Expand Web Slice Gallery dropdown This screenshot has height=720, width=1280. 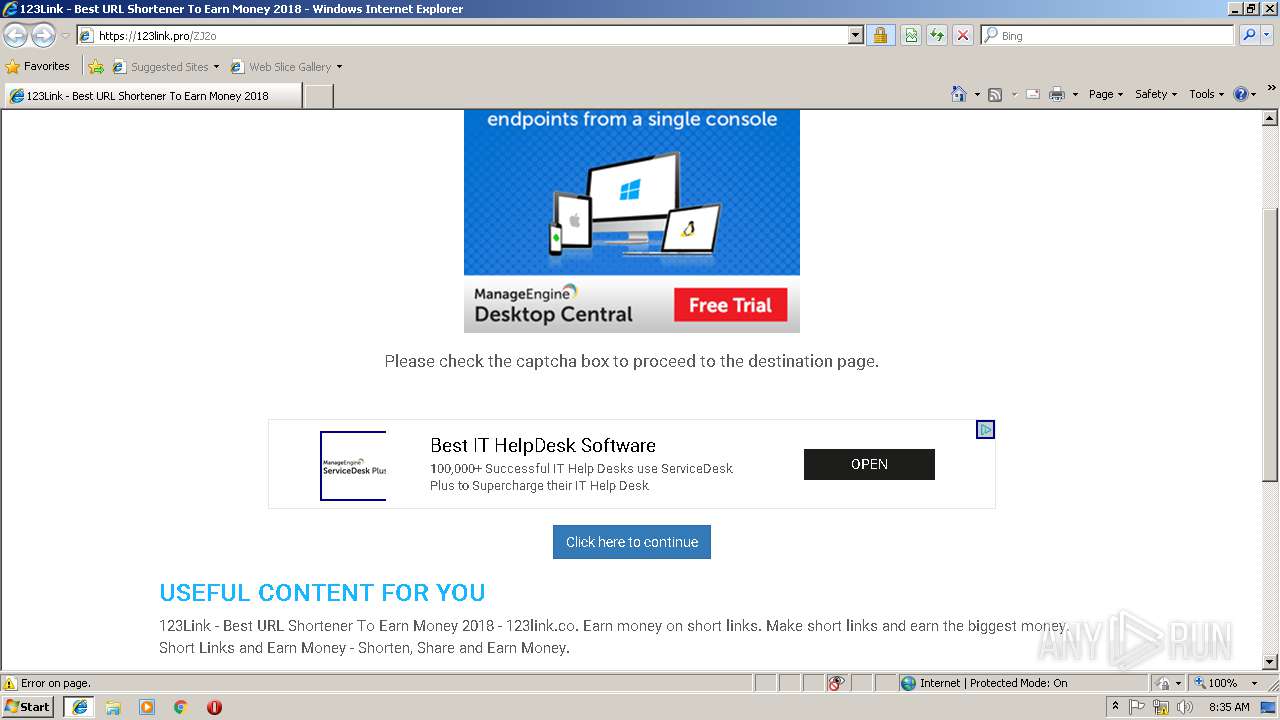339,67
